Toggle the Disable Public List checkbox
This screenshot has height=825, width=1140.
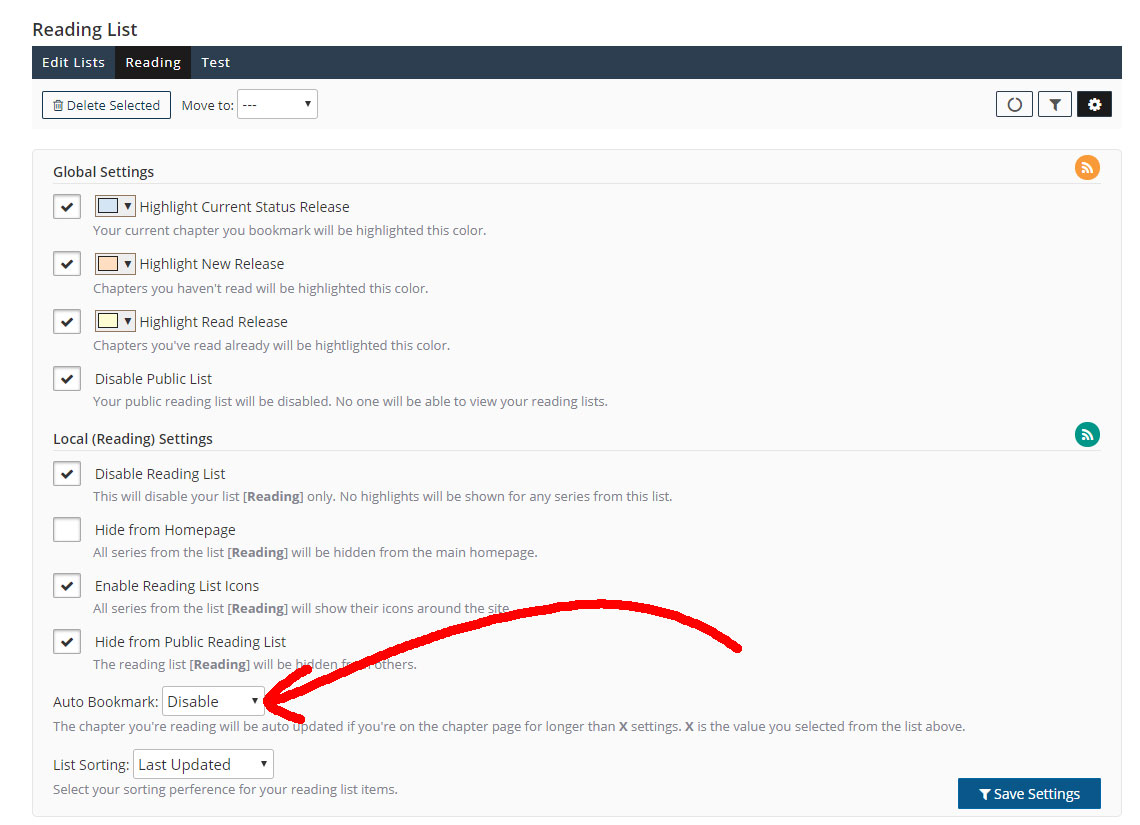click(67, 379)
